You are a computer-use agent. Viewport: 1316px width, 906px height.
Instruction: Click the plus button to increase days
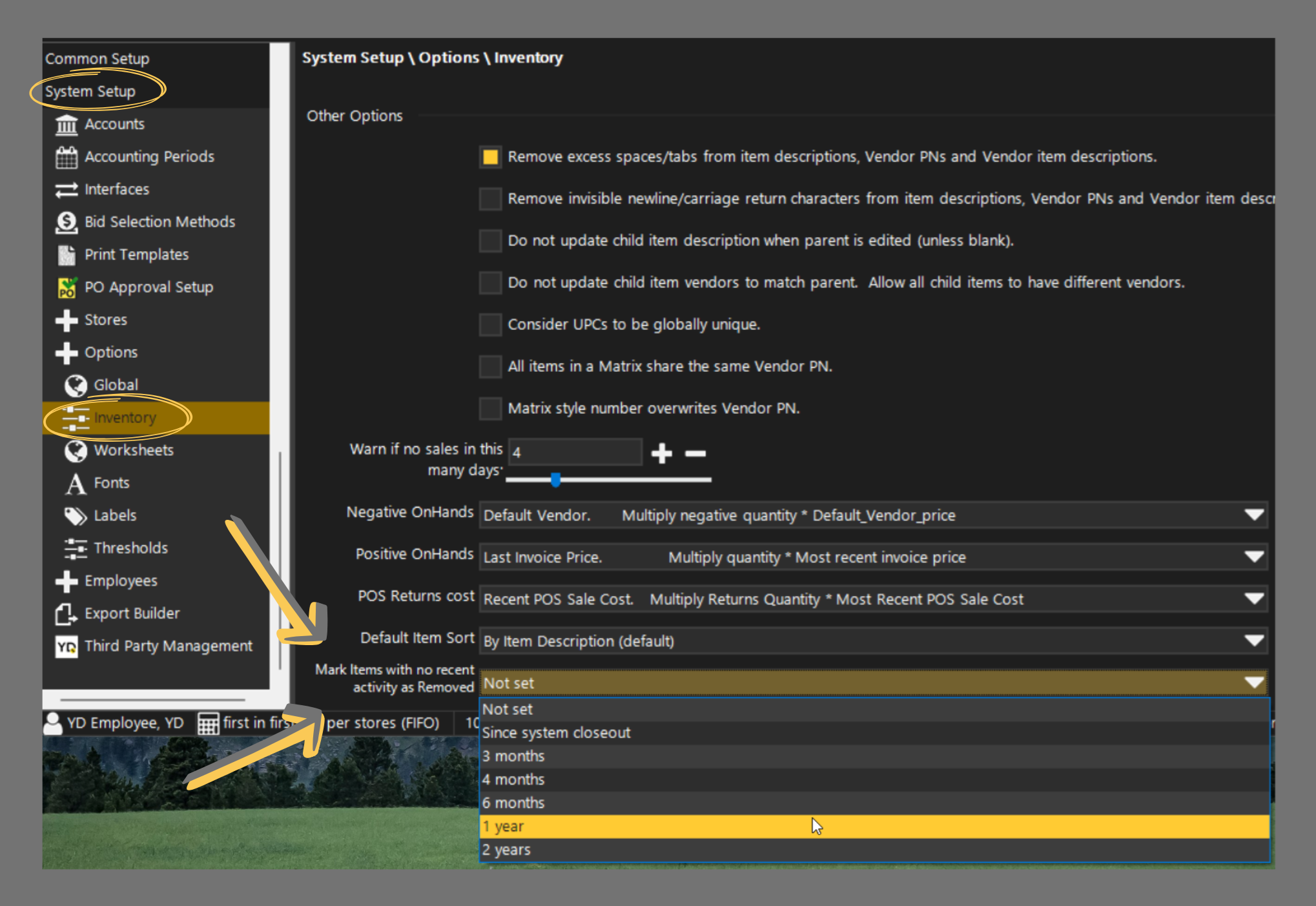(662, 453)
